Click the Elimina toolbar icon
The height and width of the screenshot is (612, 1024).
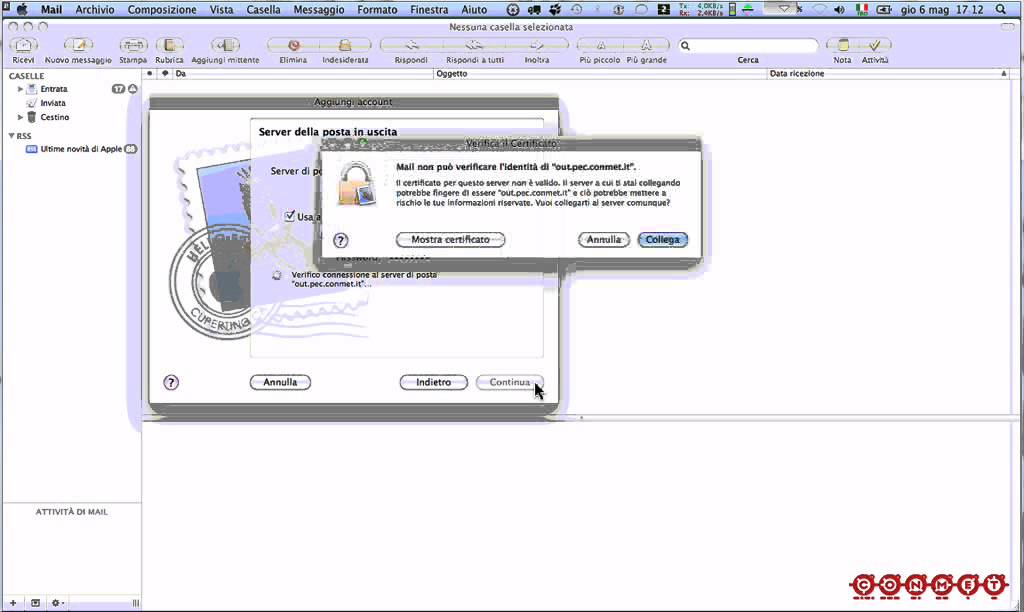click(293, 45)
